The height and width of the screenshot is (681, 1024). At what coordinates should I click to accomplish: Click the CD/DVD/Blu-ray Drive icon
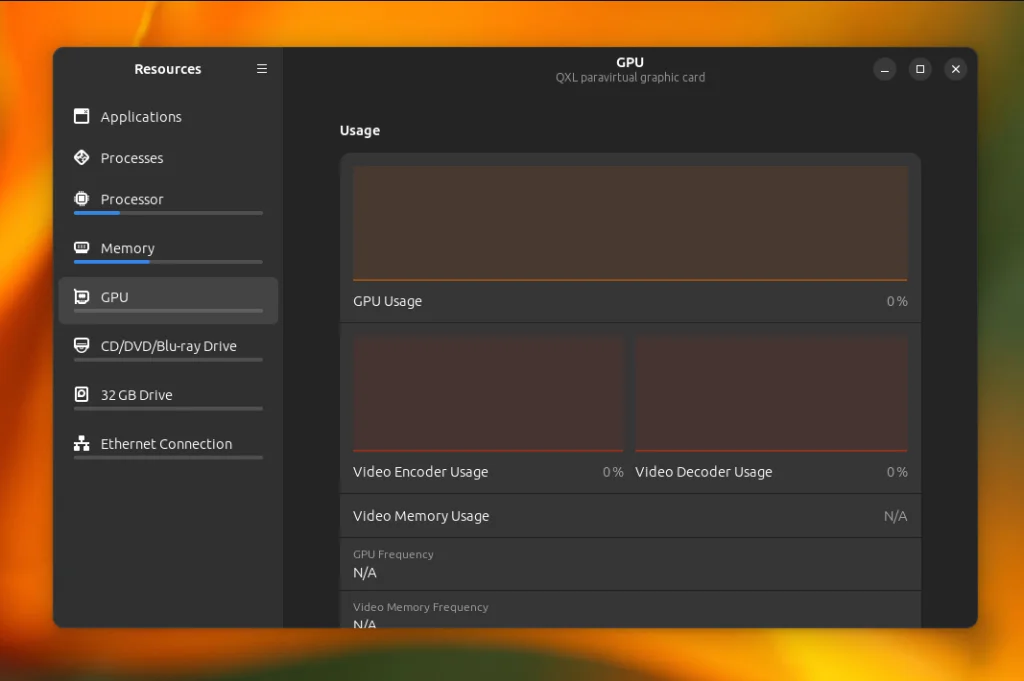click(82, 346)
